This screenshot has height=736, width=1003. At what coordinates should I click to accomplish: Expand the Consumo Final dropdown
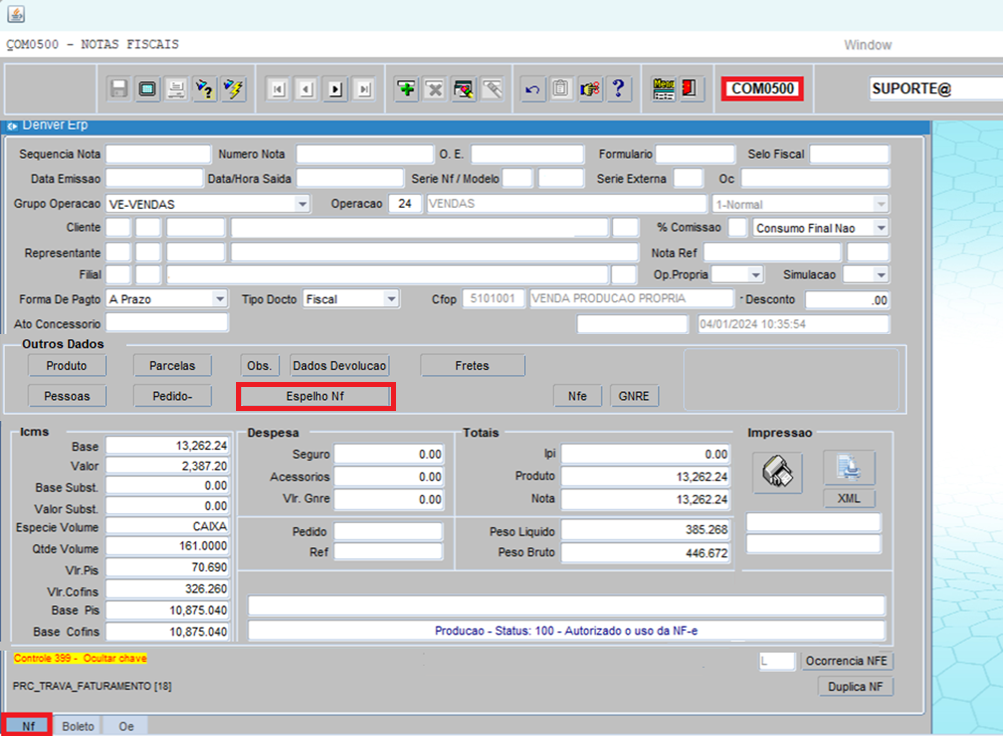pyautogui.click(x=880, y=228)
